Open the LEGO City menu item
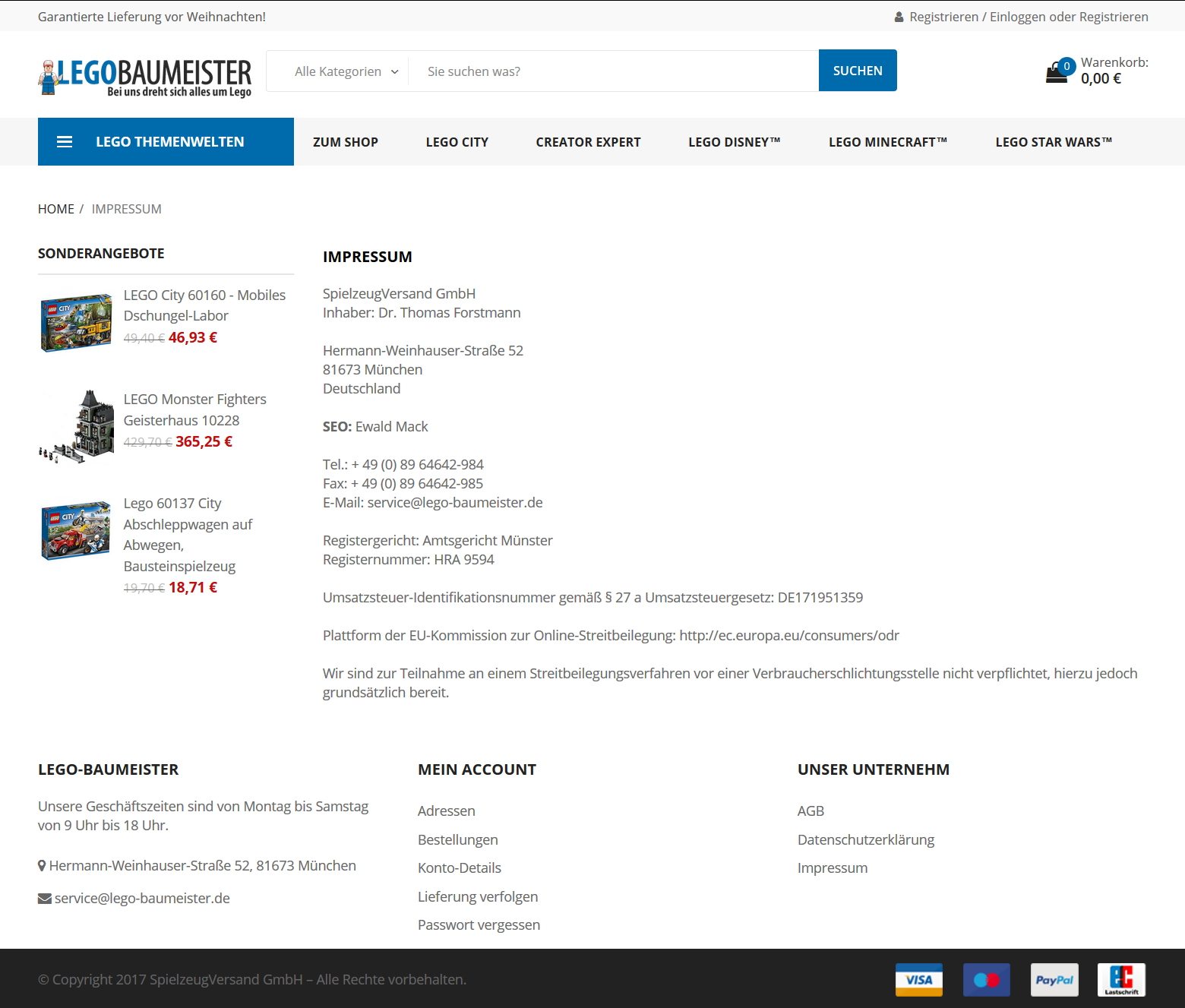This screenshot has height=1008, width=1185. point(457,142)
